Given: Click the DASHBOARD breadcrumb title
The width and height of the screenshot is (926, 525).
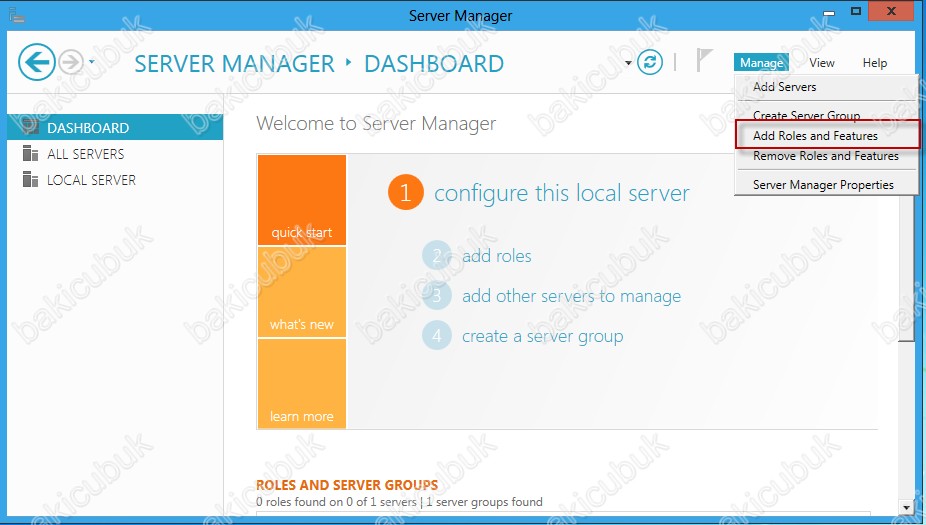Looking at the screenshot, I should (434, 64).
